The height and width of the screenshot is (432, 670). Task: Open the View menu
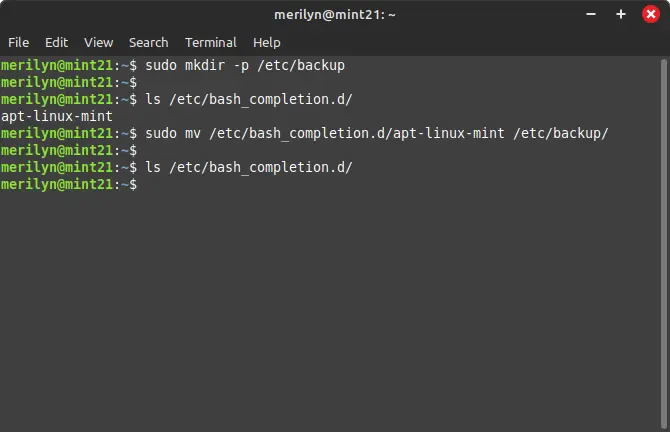coord(98,43)
